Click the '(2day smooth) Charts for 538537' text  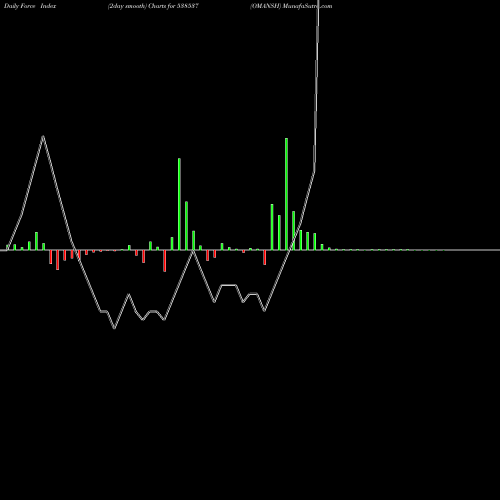click(153, 6)
